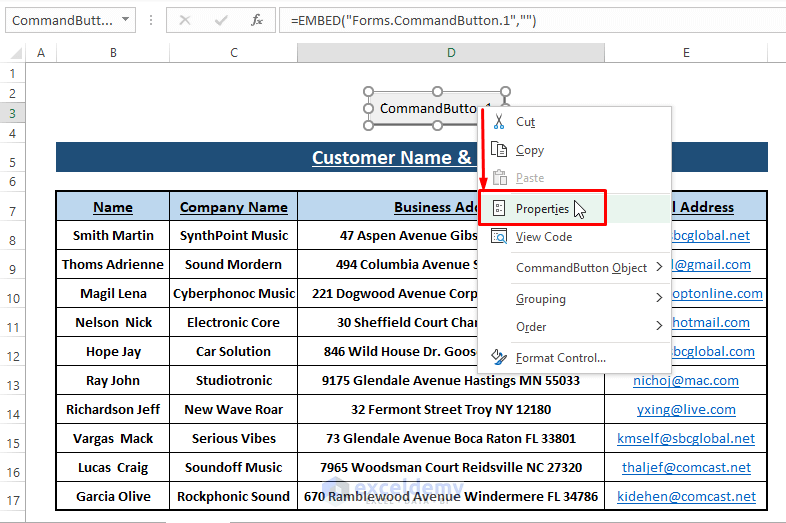Click the Copy icon in context menu

click(x=498, y=150)
